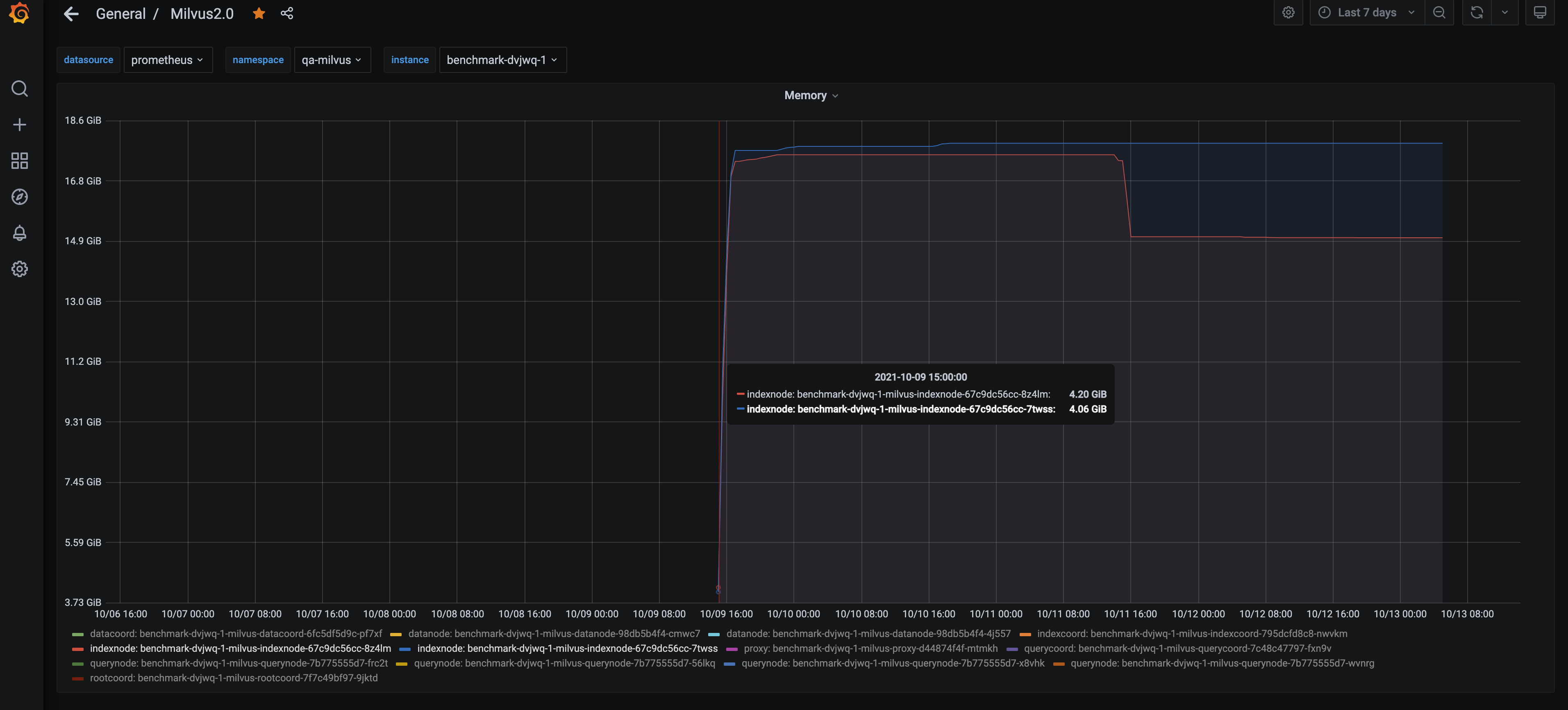The image size is (1568, 710).
Task: Open the Dashboards icon in sidebar
Action: click(x=20, y=161)
